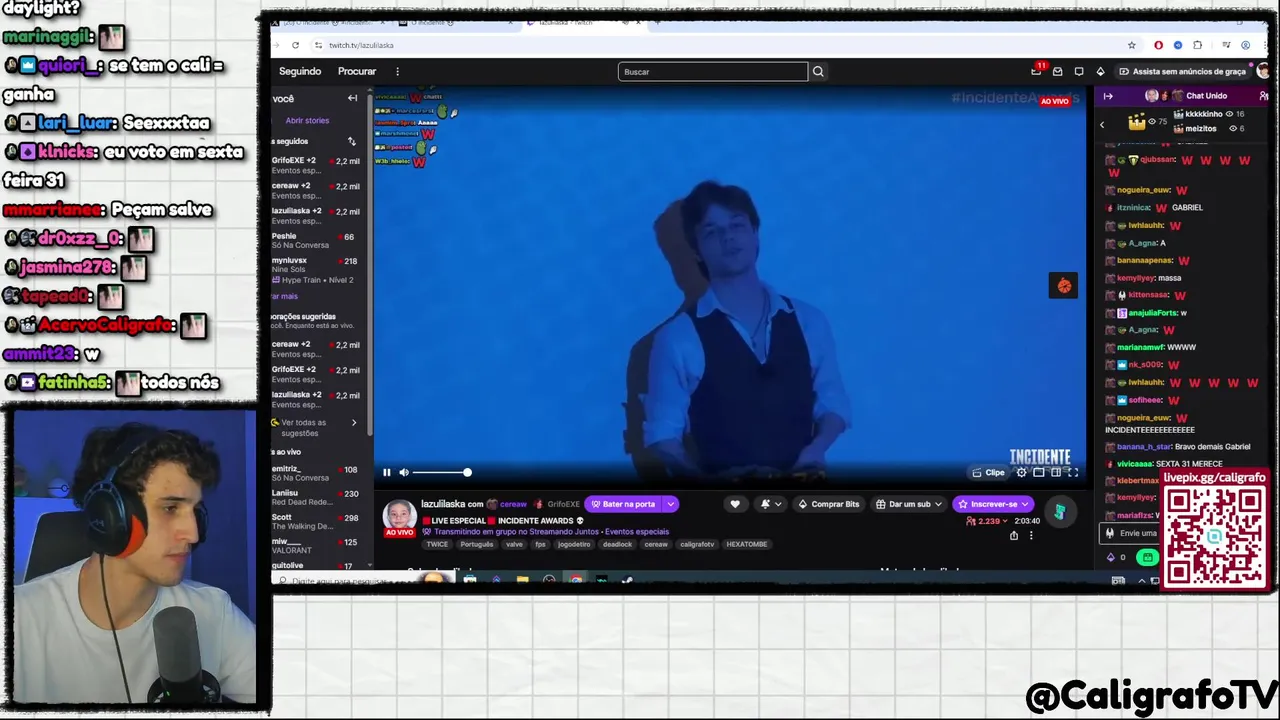Viewport: 1280px width, 720px height.
Task: Open the Procurar tab
Action: 357,71
